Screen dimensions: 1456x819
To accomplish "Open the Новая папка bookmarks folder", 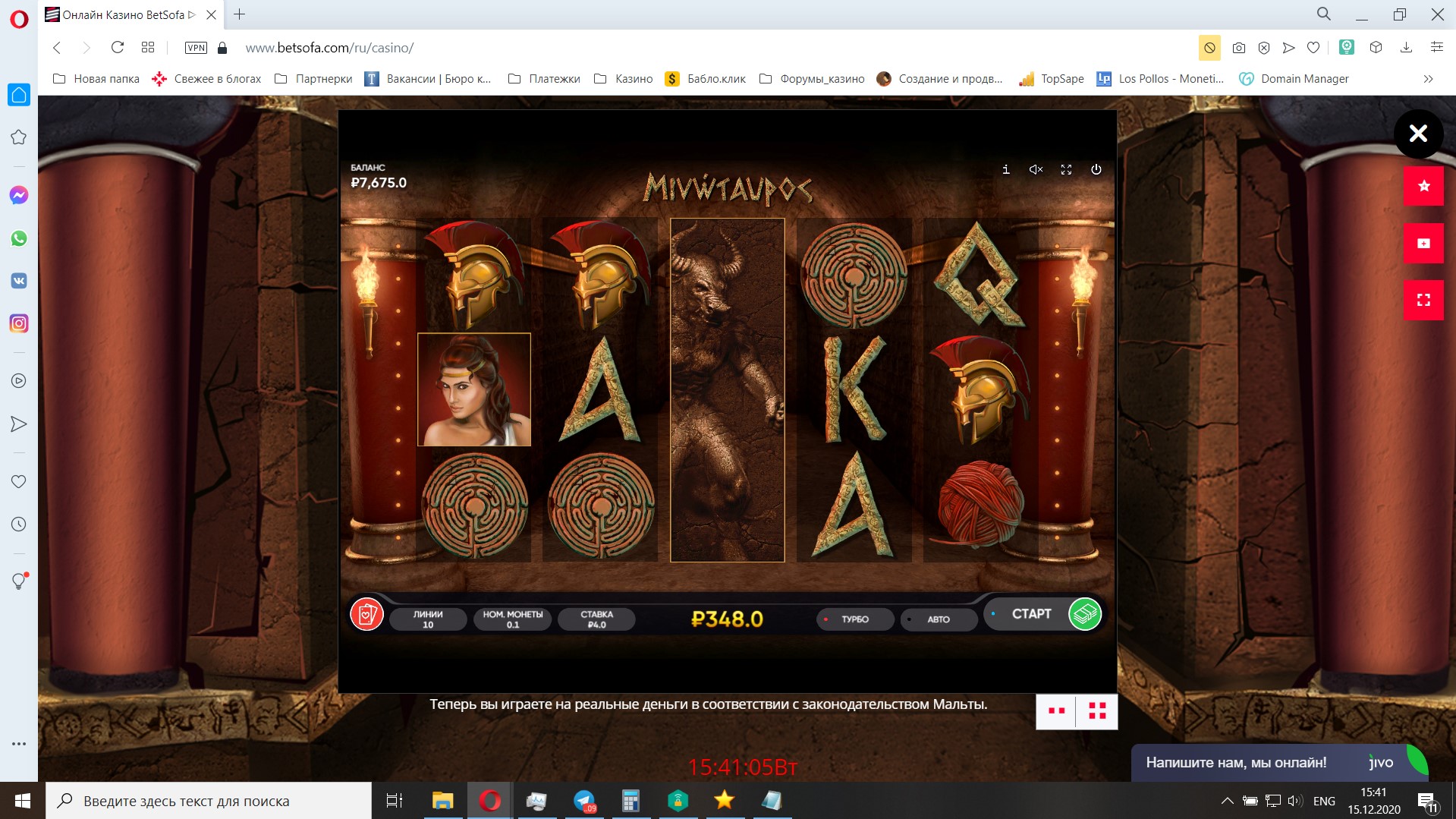I will point(96,79).
